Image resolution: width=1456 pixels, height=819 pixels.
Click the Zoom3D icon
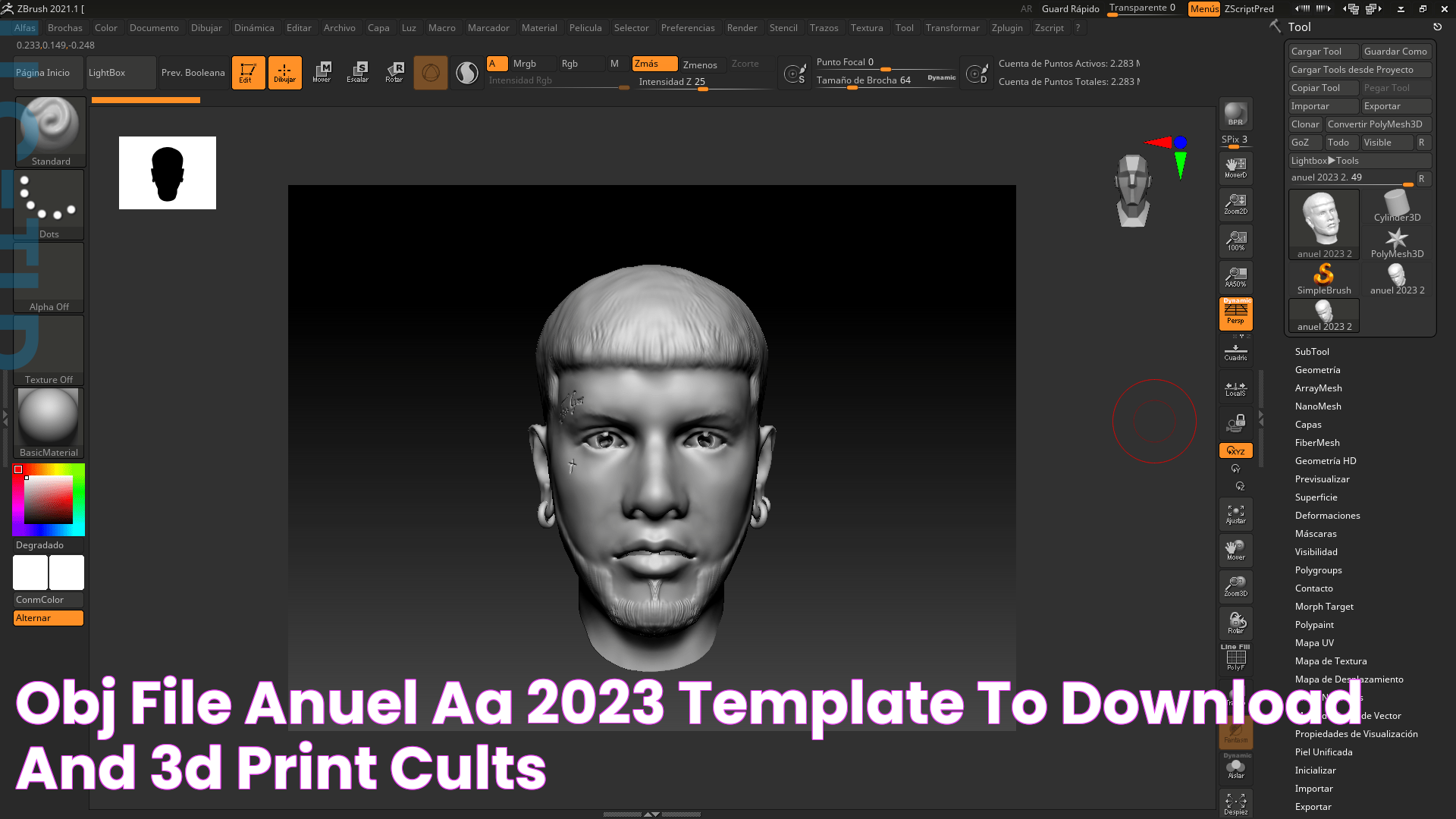pyautogui.click(x=1236, y=587)
